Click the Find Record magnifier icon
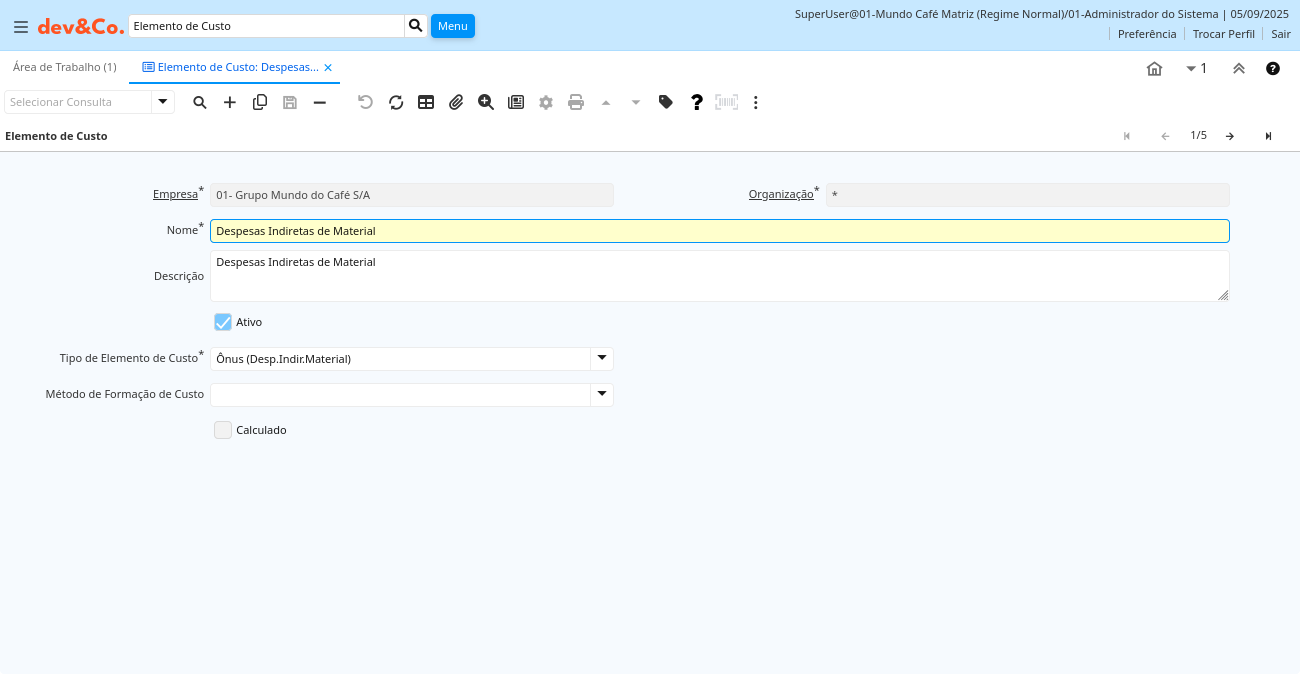This screenshot has width=1300, height=674. pyautogui.click(x=200, y=102)
